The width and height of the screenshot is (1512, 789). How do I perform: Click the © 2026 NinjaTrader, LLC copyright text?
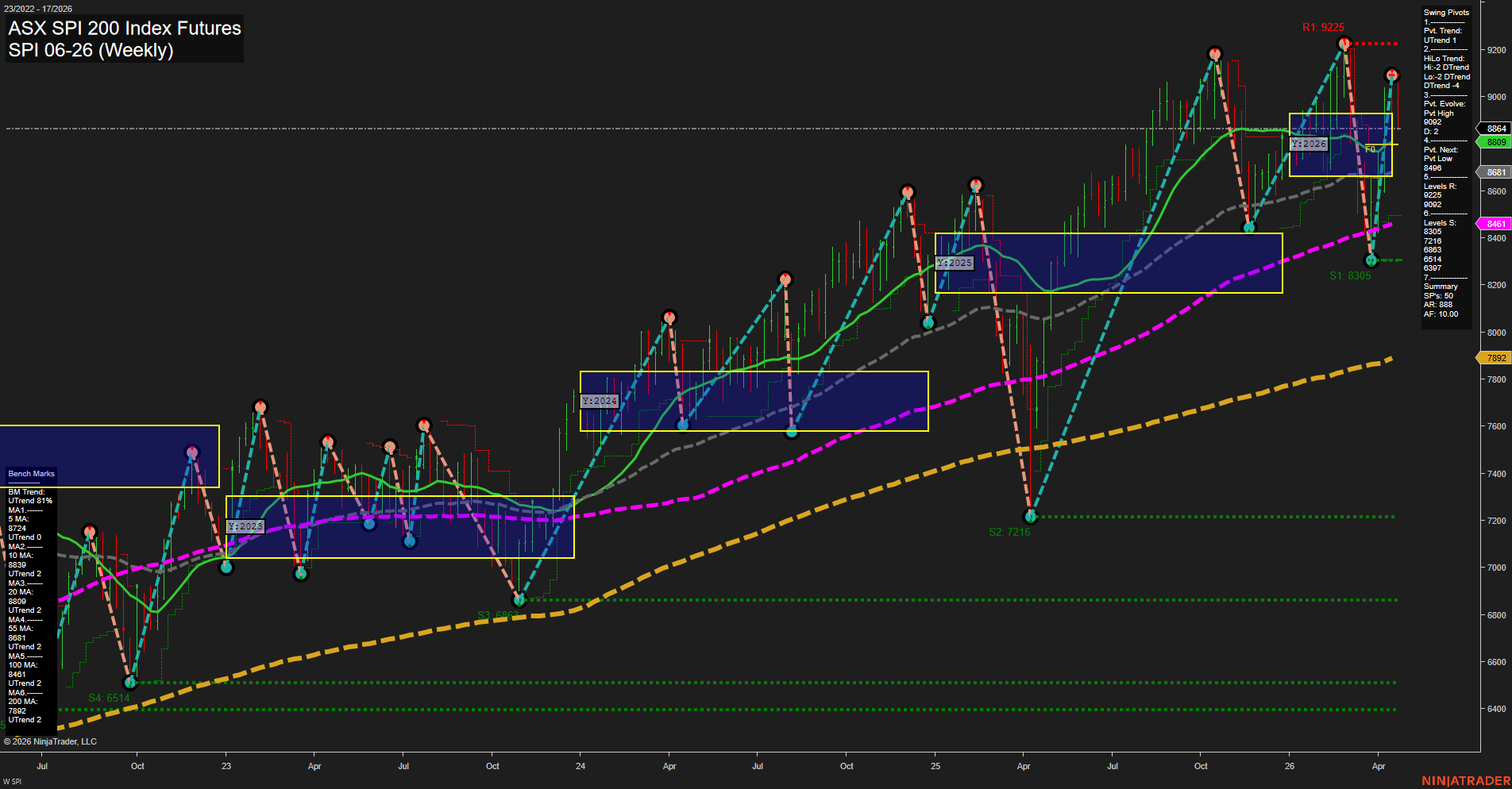pyautogui.click(x=51, y=741)
